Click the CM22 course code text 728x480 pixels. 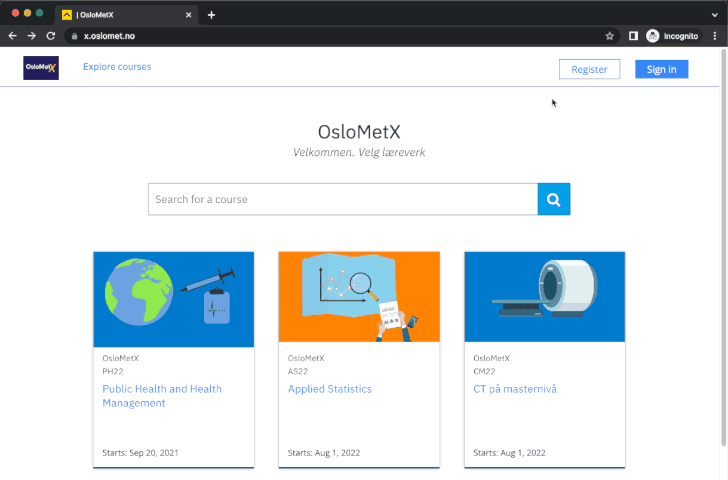[484, 371]
